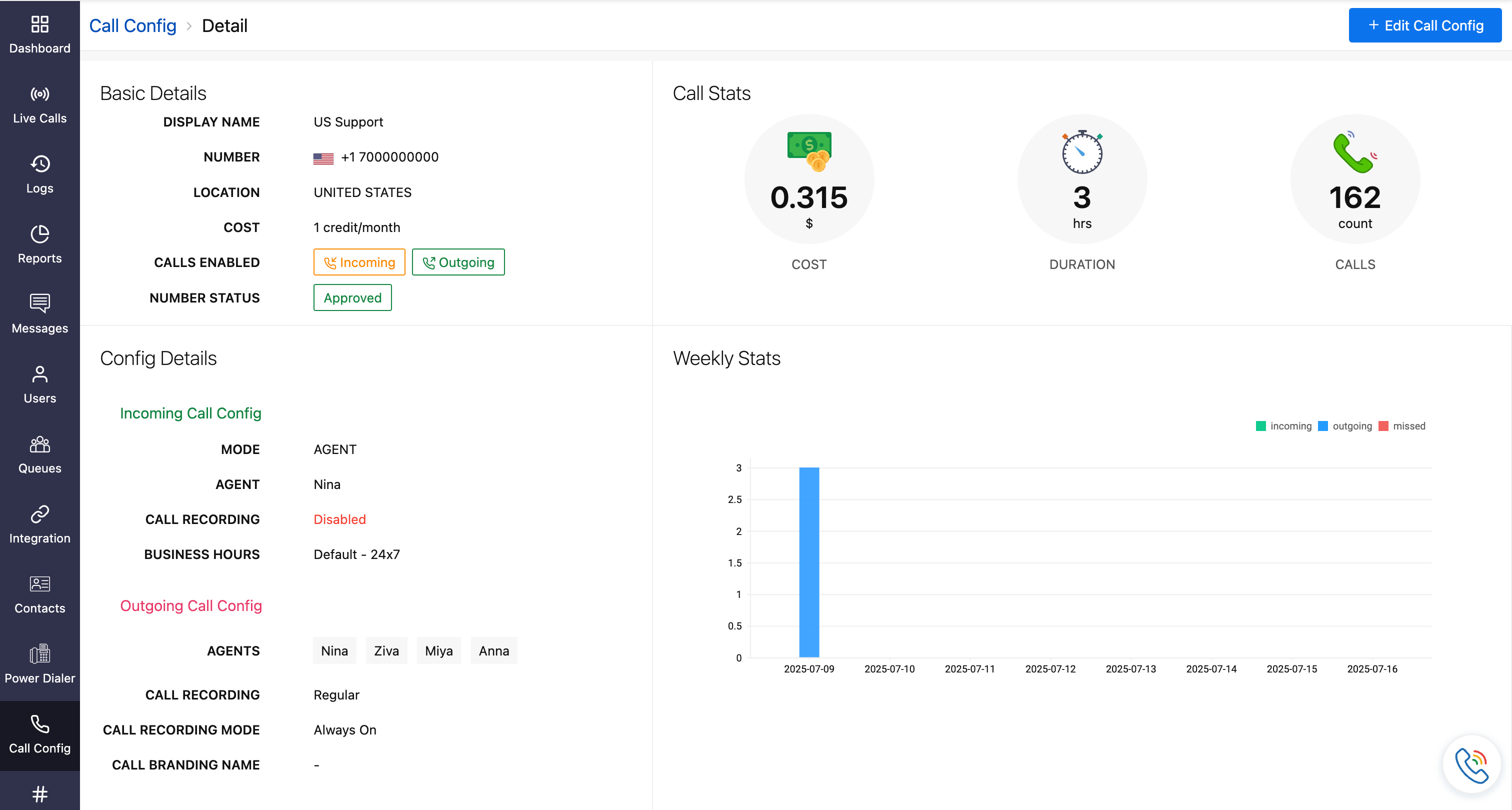Click the blue 2025-07-09 outgoing bar

tap(809, 561)
